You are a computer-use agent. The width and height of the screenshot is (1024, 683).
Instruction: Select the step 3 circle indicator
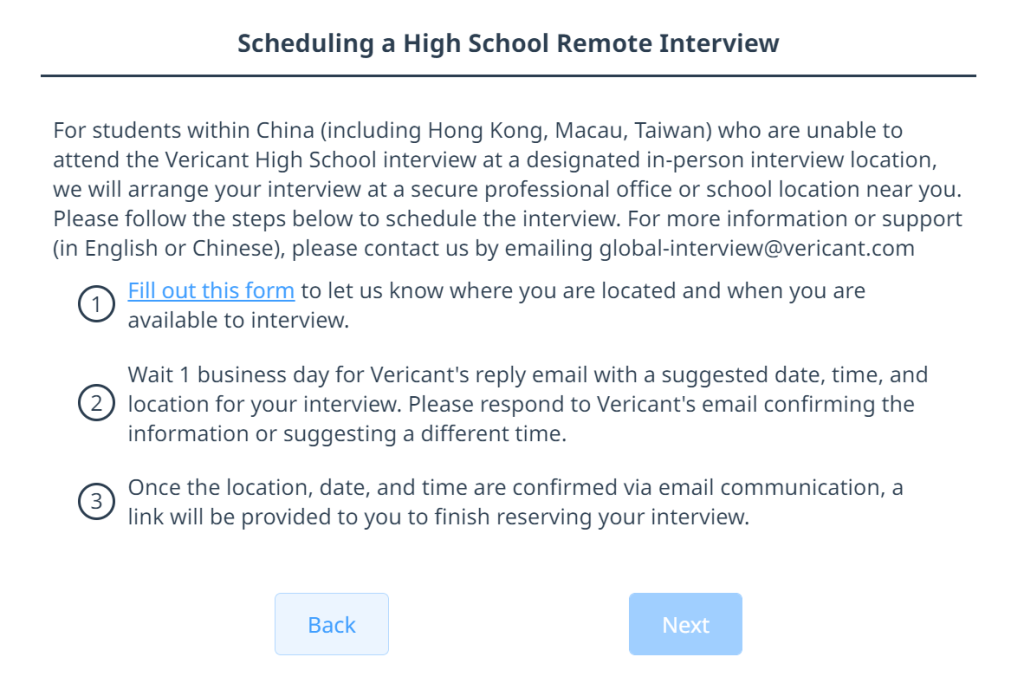click(96, 501)
